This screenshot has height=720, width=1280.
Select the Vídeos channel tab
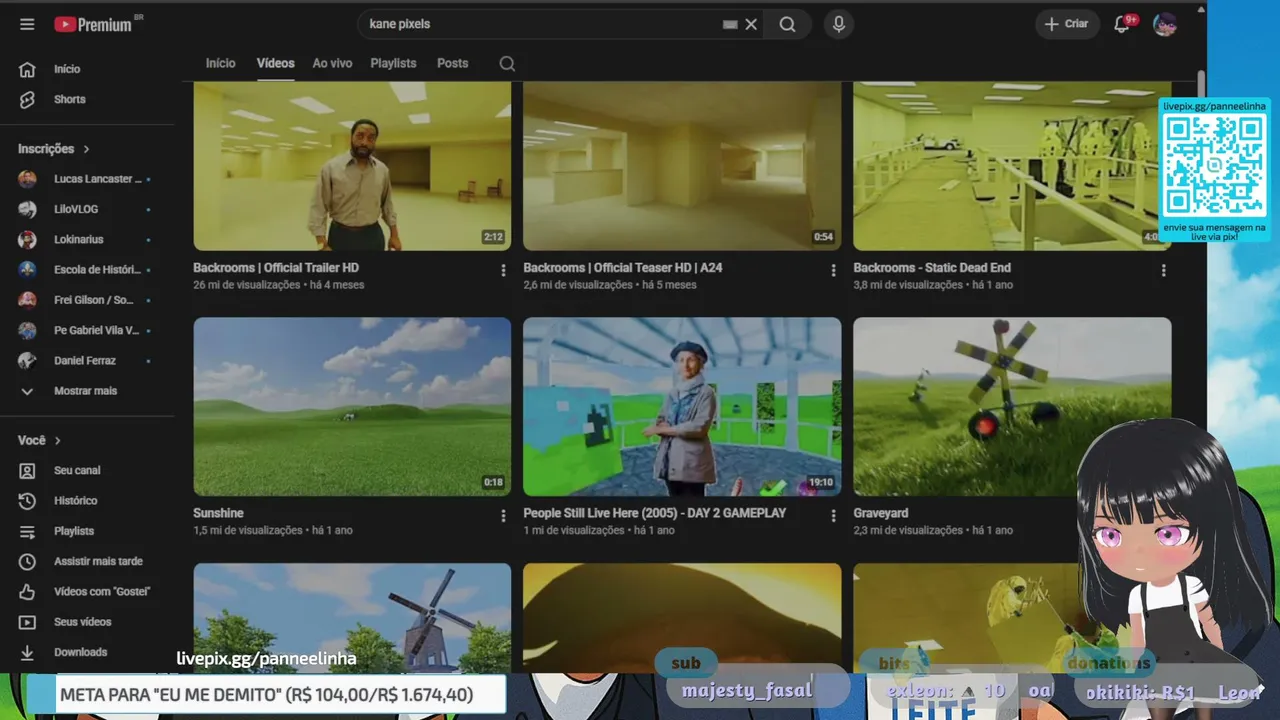pos(275,63)
